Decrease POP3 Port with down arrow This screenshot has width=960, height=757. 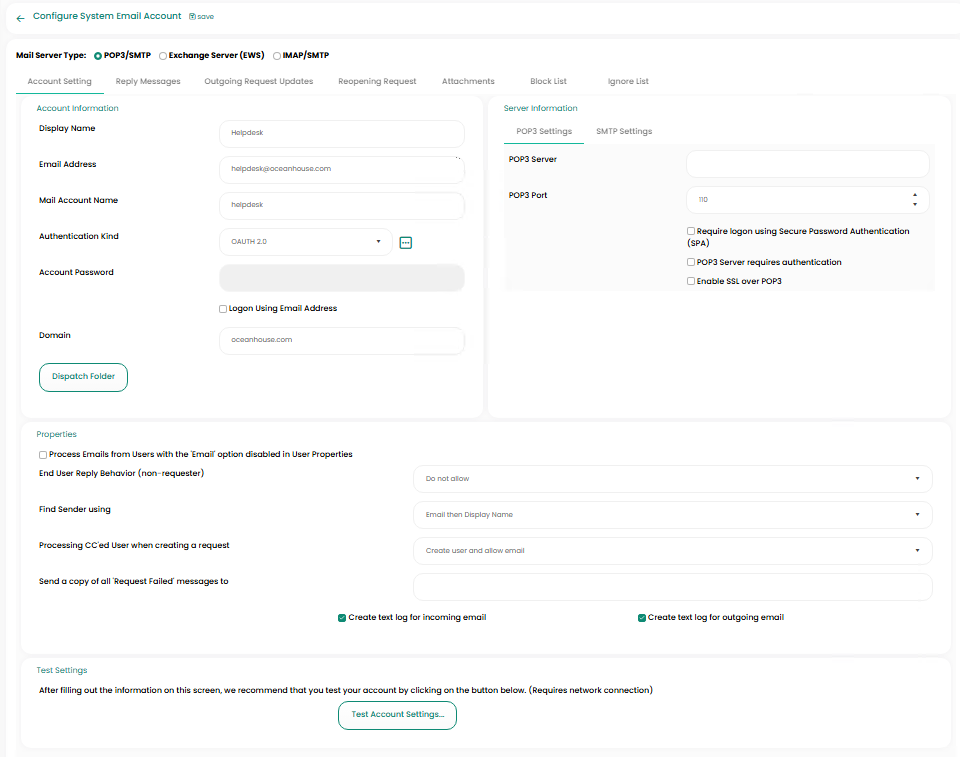coord(914,205)
